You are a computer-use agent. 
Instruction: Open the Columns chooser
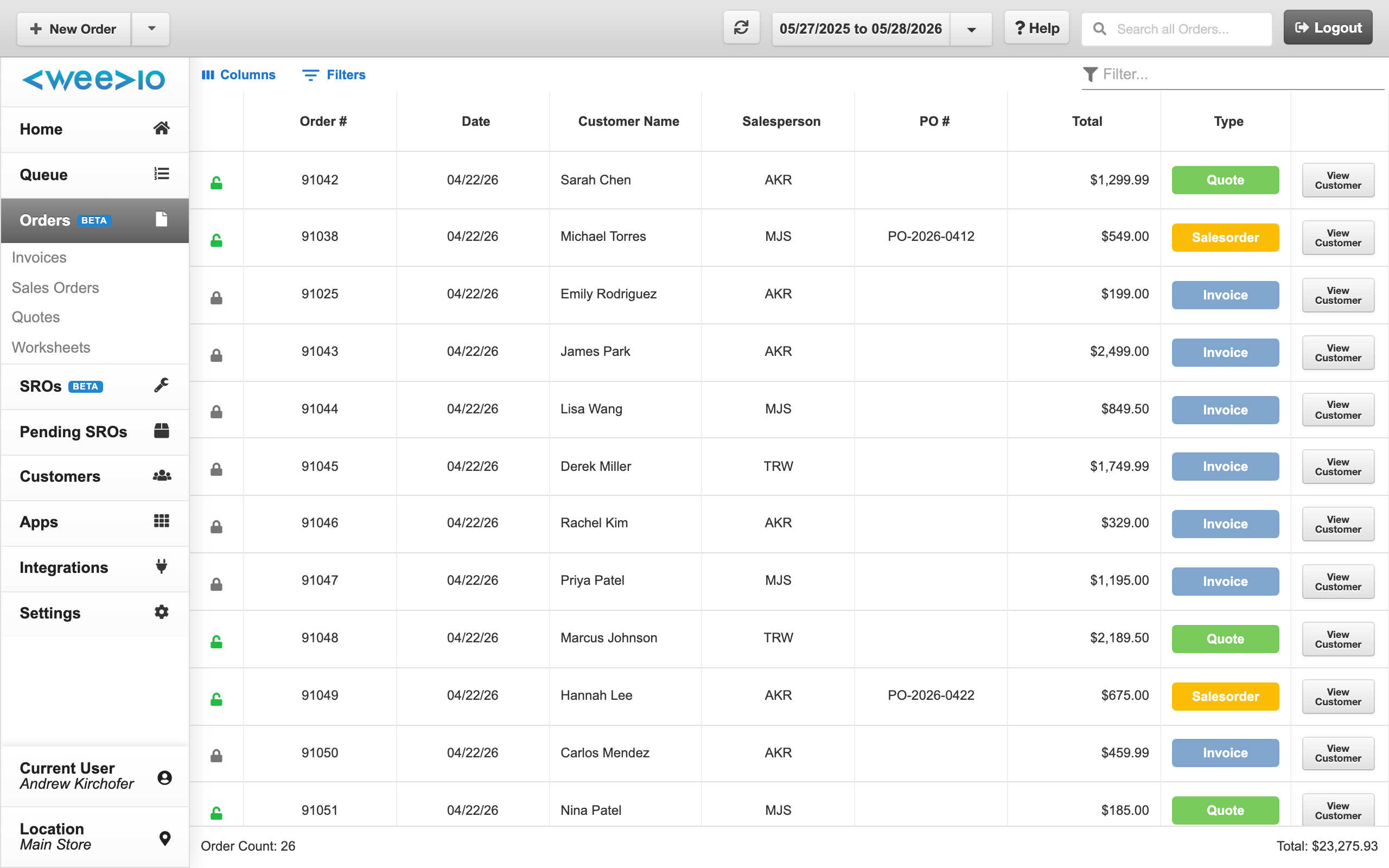[238, 75]
